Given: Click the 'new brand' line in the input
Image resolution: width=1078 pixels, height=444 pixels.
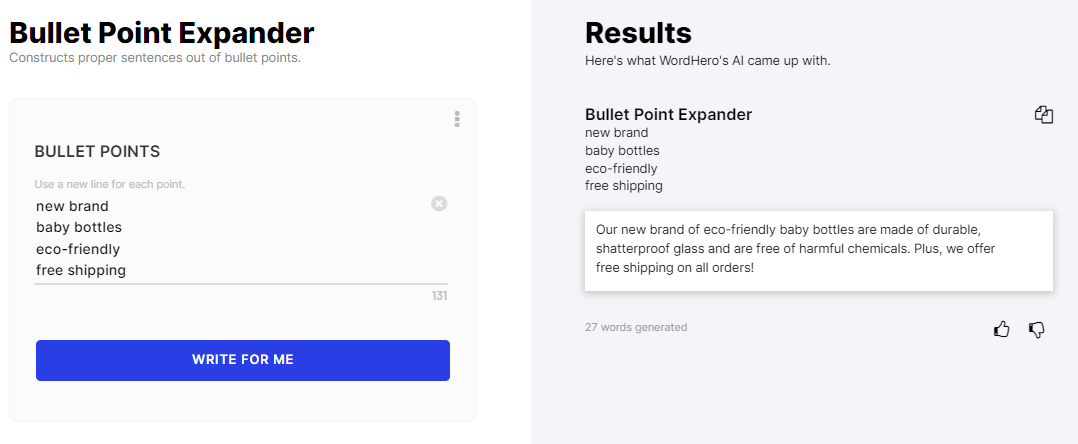Looking at the screenshot, I should pyautogui.click(x=72, y=206).
